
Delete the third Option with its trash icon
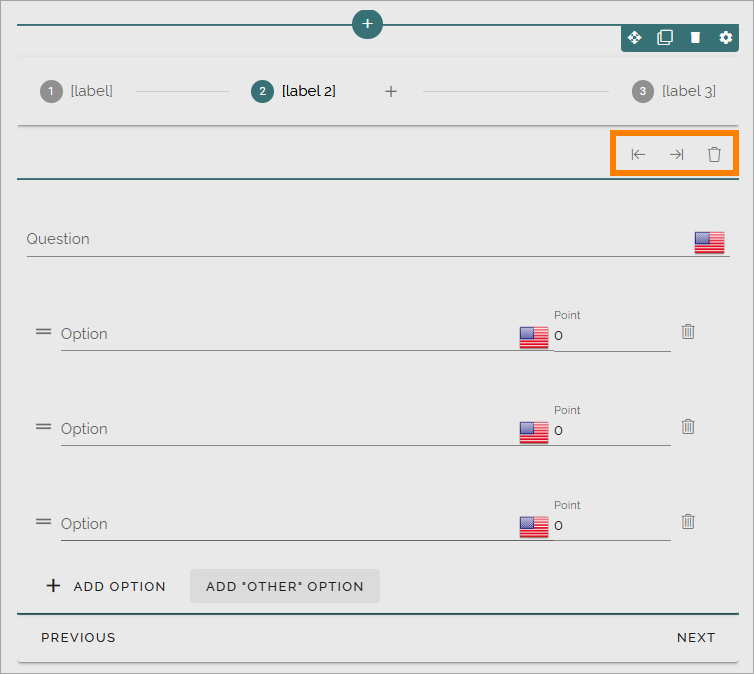[688, 522]
